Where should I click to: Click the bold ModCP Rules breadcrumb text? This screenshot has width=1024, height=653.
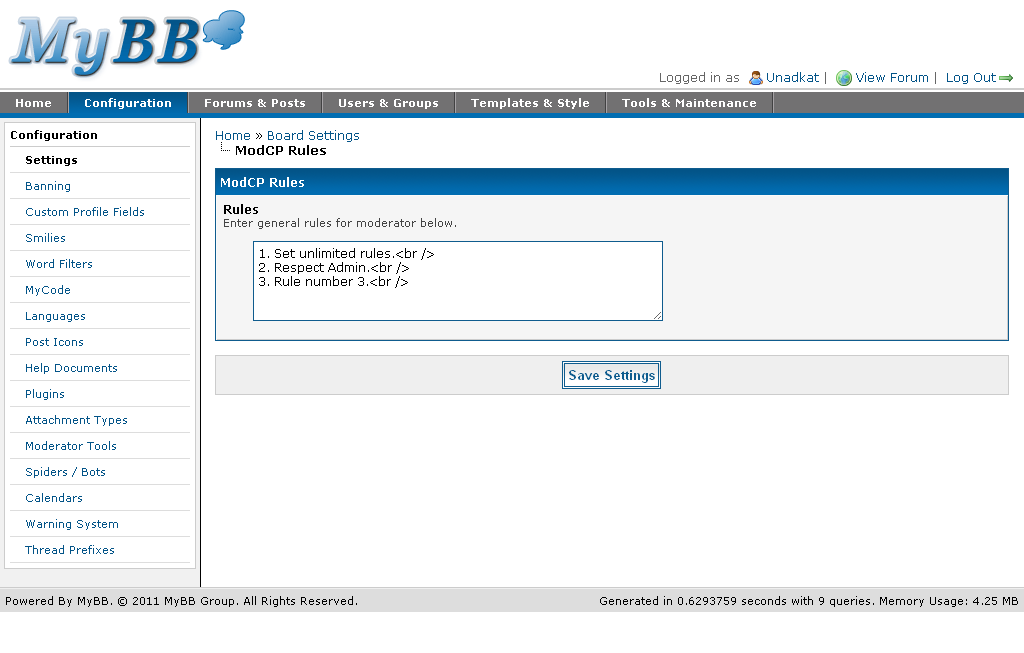(x=281, y=151)
